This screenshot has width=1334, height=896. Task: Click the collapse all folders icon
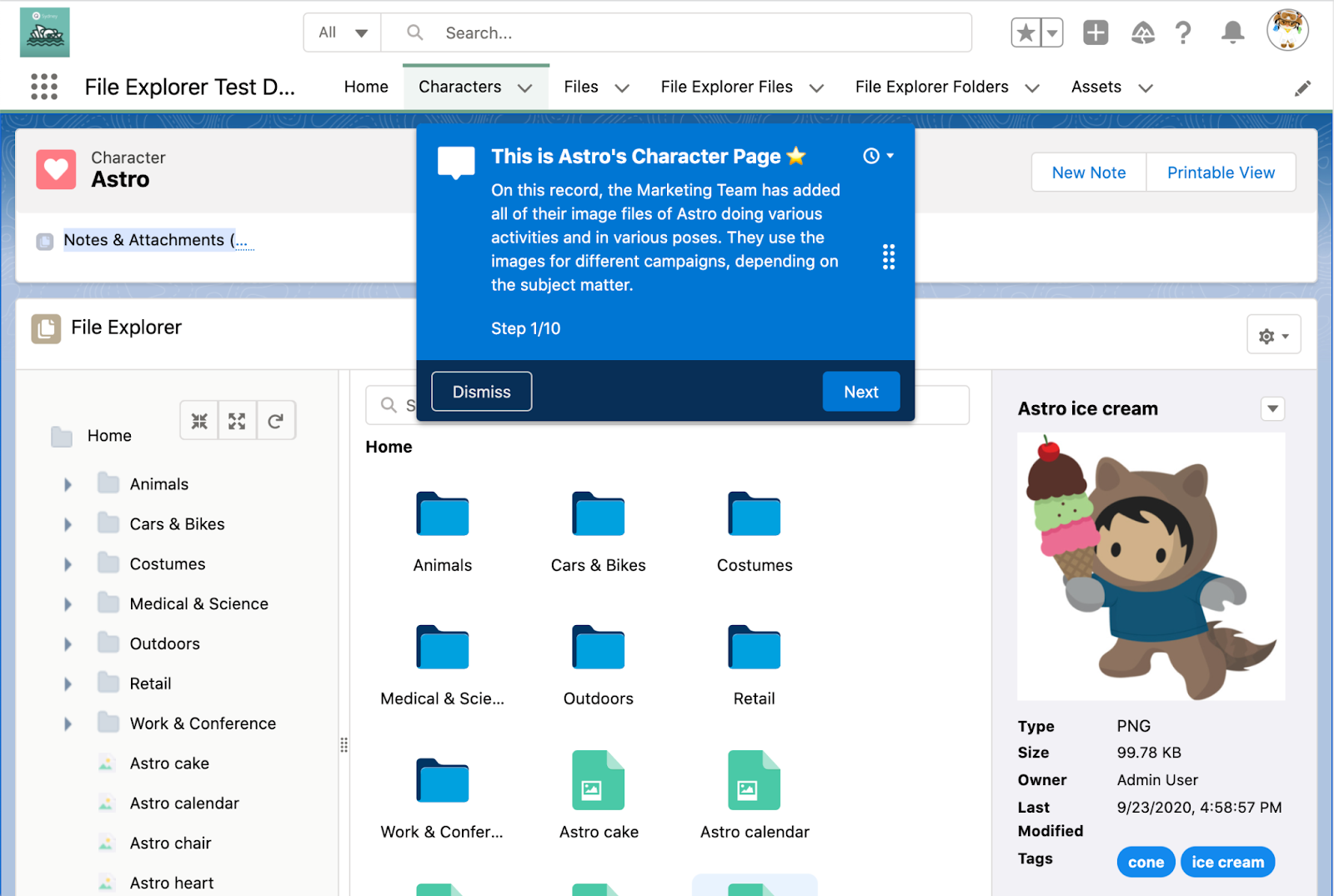coord(199,421)
